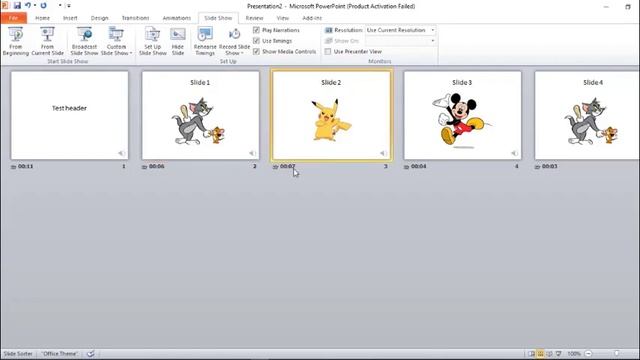Start slide show From Current Slide
The width and height of the screenshot is (640, 360).
tap(47, 41)
